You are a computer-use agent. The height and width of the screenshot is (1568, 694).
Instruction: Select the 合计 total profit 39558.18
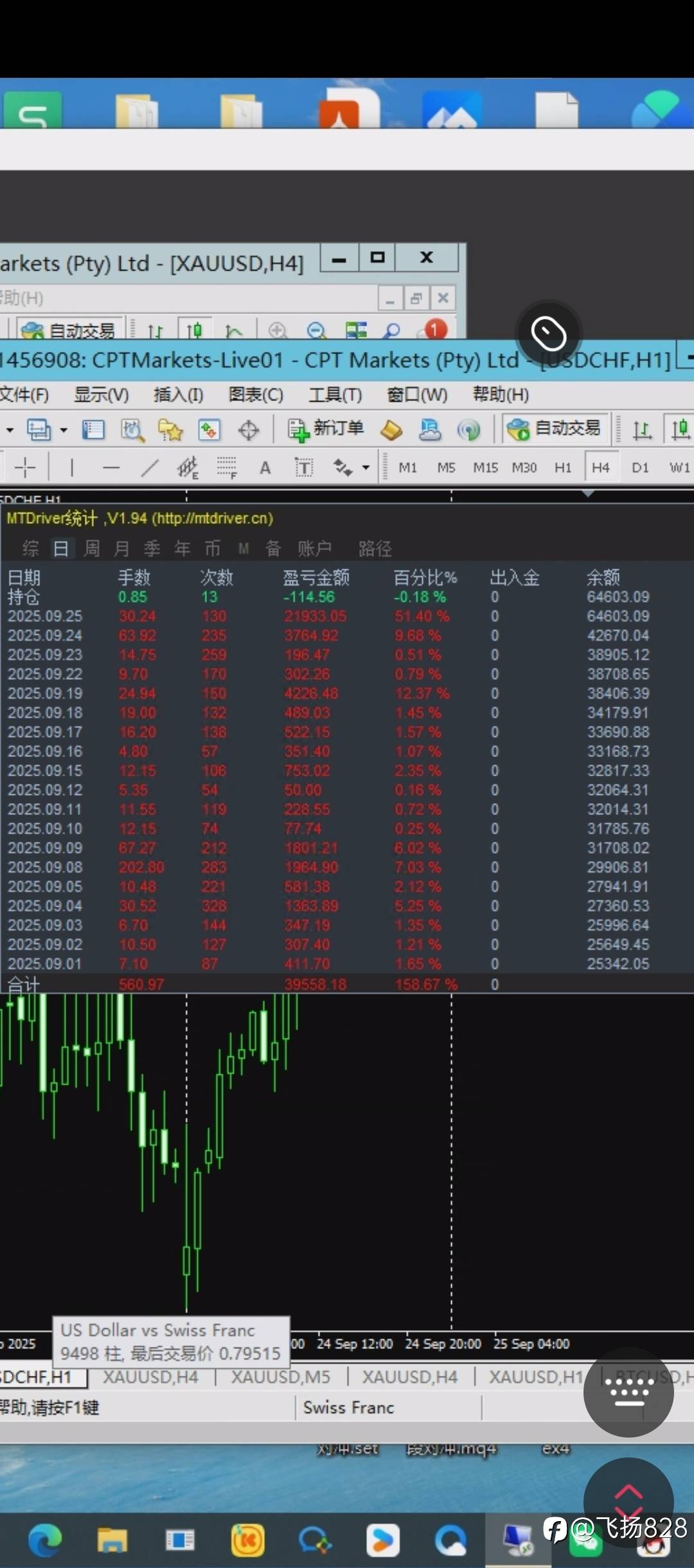click(316, 984)
